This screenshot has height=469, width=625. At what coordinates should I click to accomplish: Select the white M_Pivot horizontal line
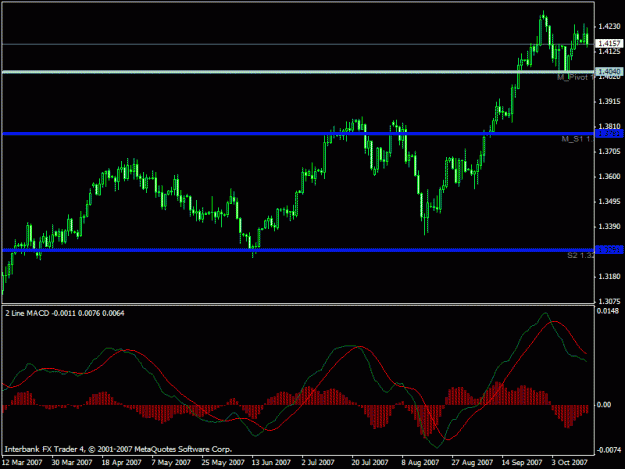point(298,72)
